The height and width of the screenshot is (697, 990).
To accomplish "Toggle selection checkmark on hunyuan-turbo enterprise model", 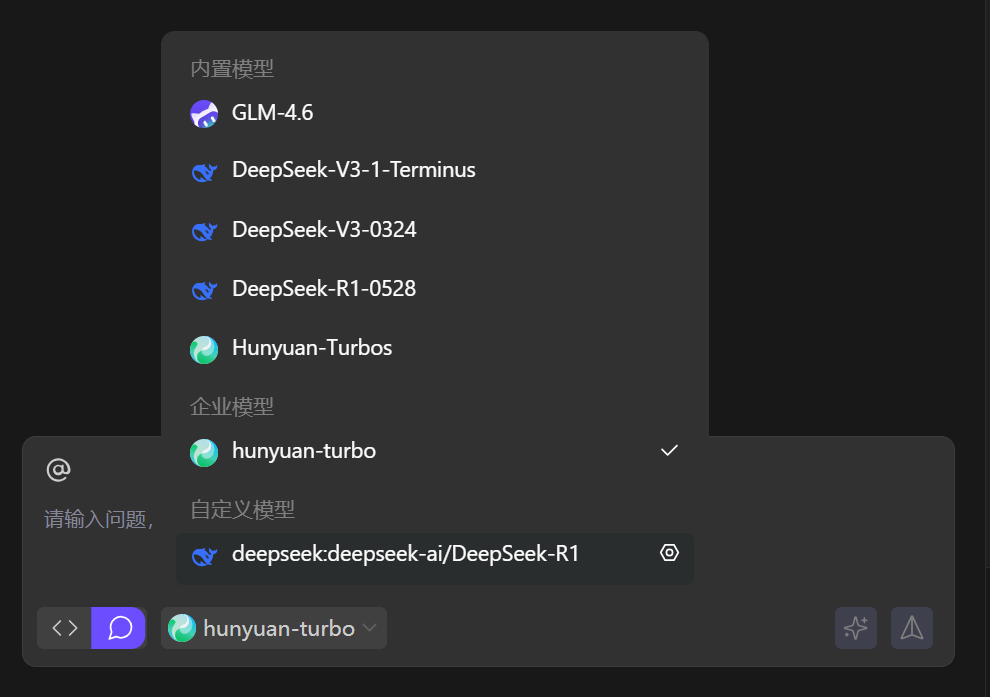I will tap(669, 451).
